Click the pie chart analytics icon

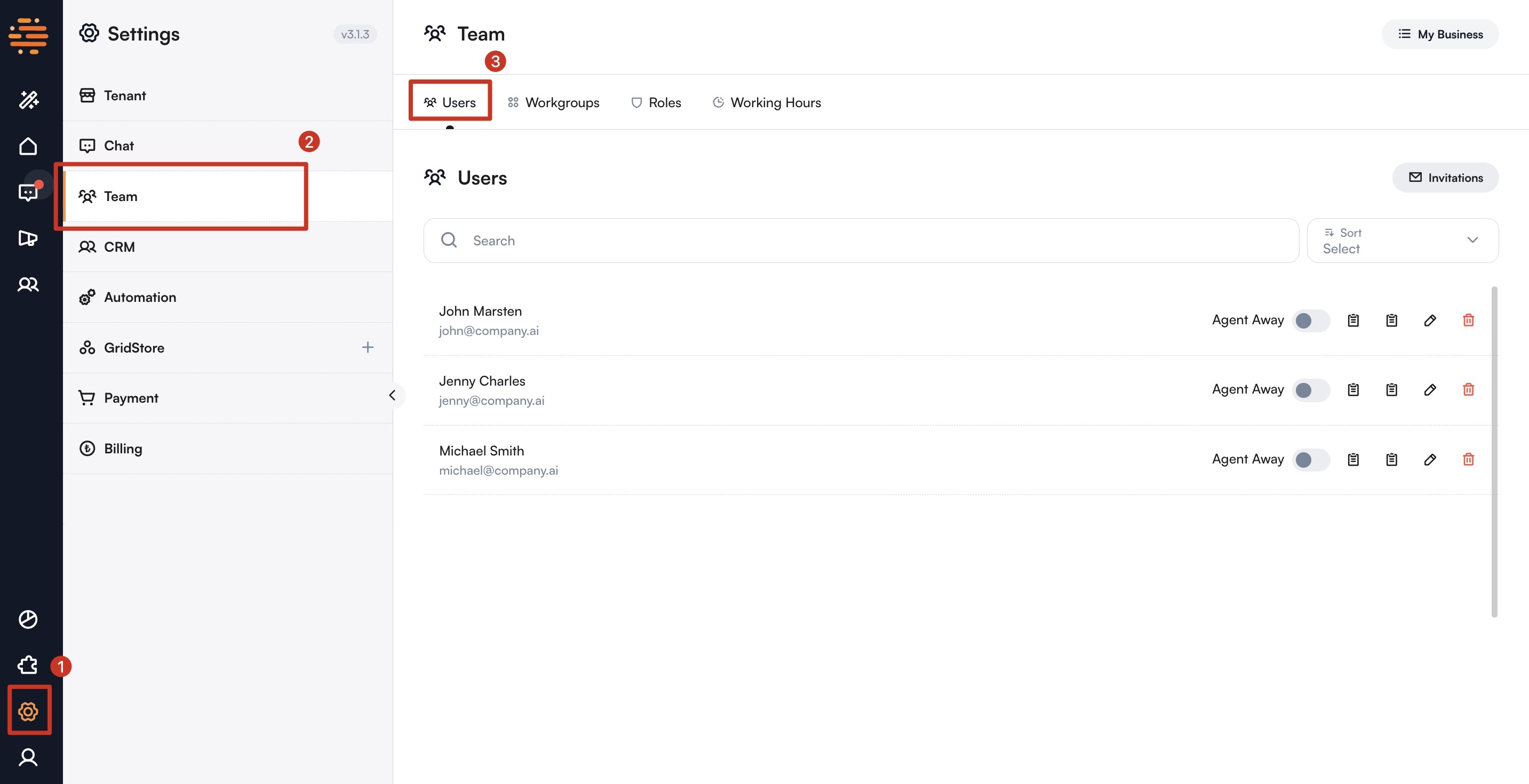point(28,619)
